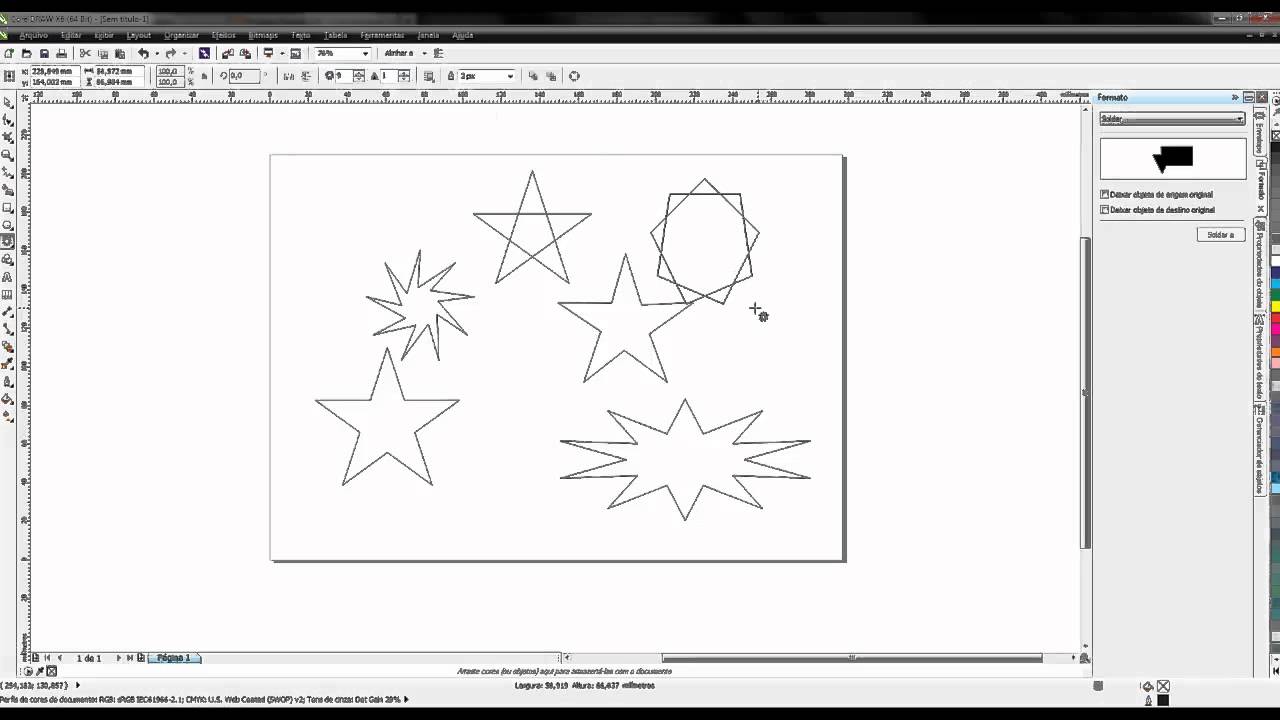Click the horizontal scrollbar

point(852,658)
